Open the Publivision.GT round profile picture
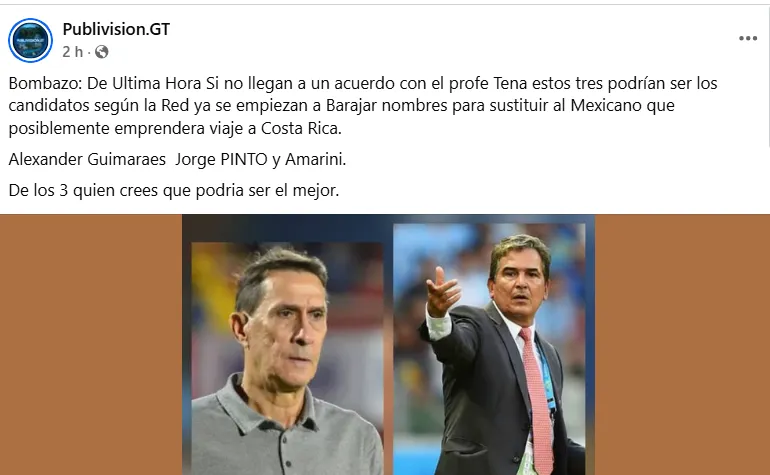The height and width of the screenshot is (475, 770). tap(30, 40)
